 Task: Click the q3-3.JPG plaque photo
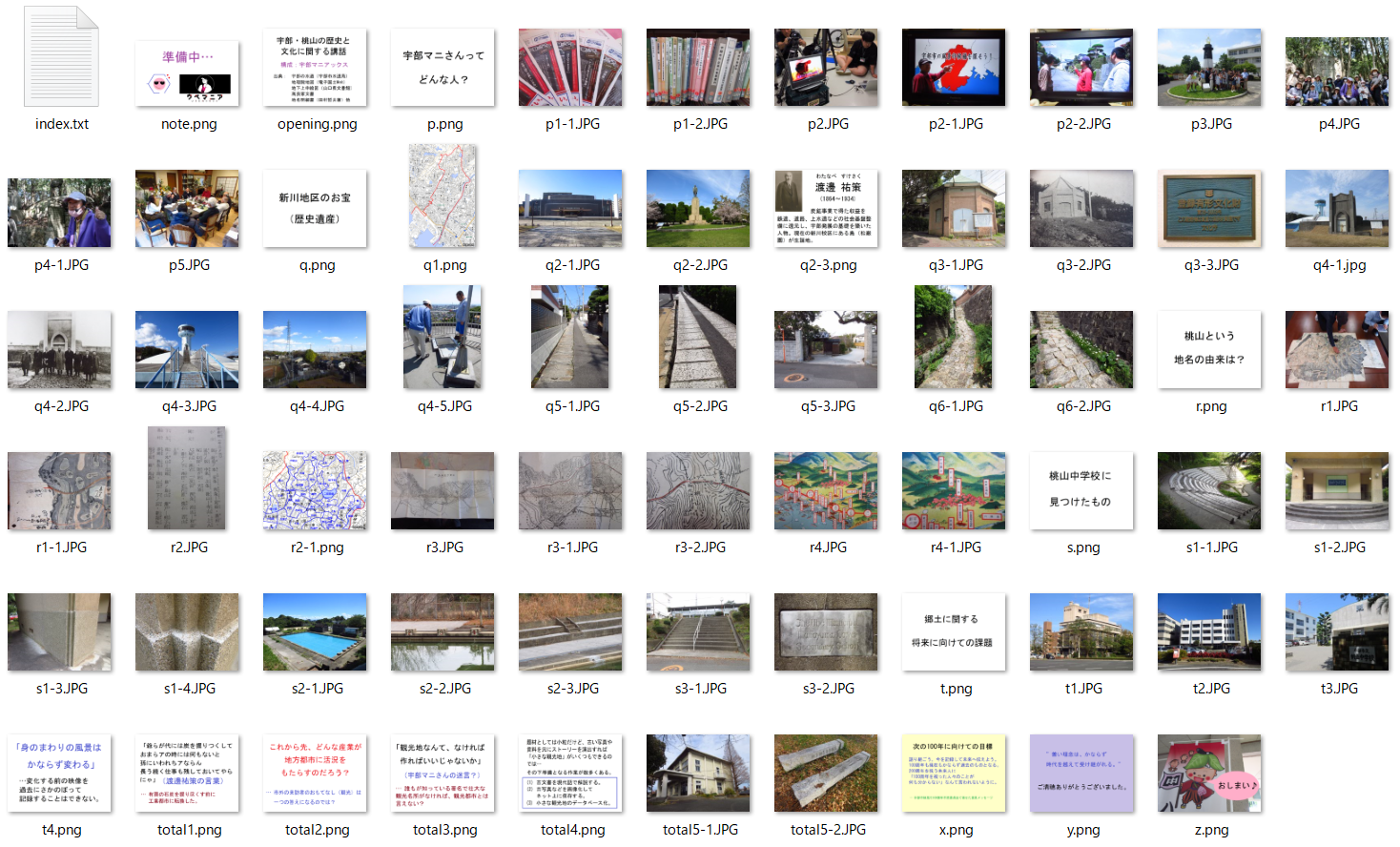[x=1209, y=209]
